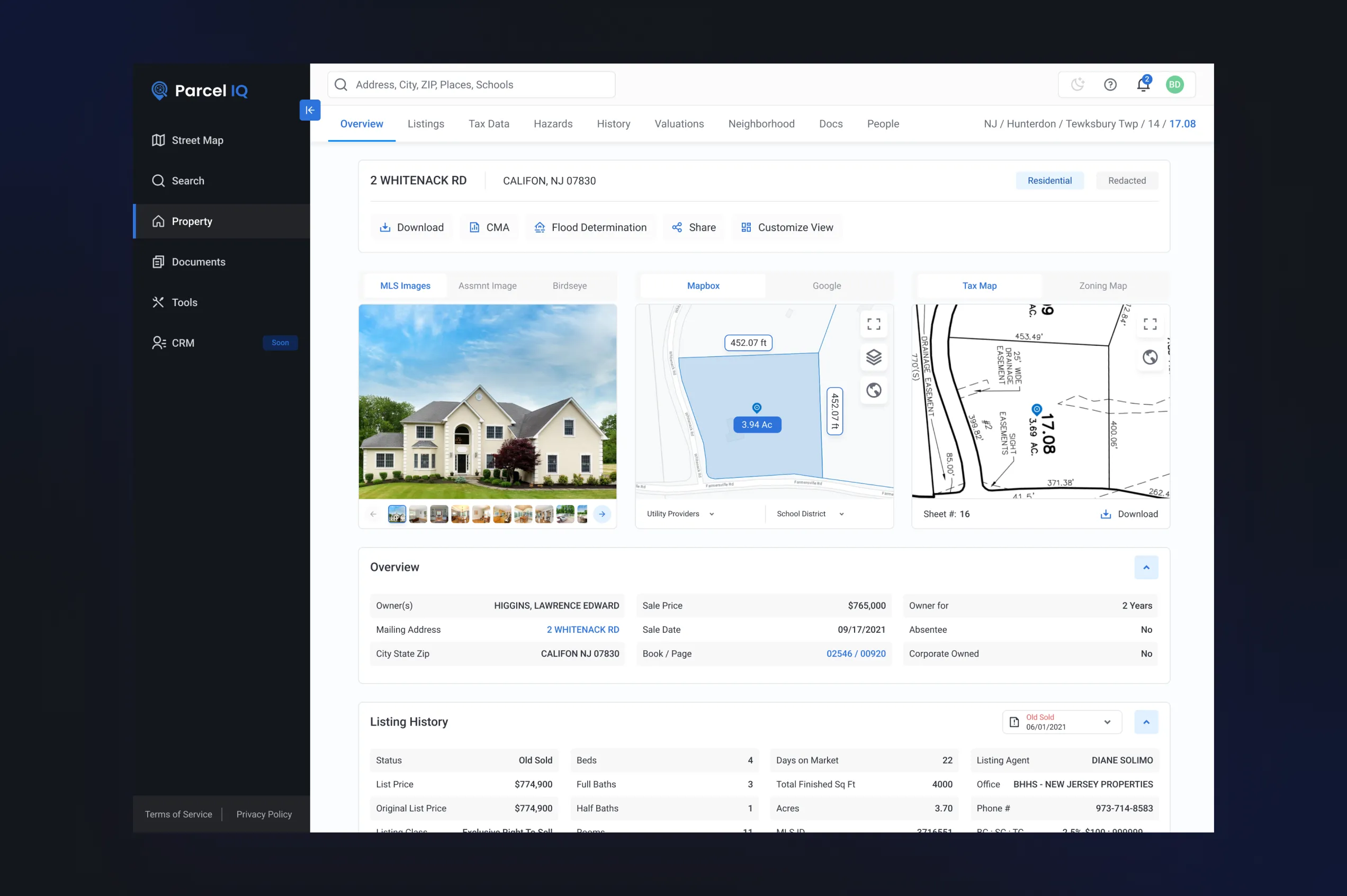Open School District dropdown
Image resolution: width=1347 pixels, height=896 pixels.
(810, 514)
